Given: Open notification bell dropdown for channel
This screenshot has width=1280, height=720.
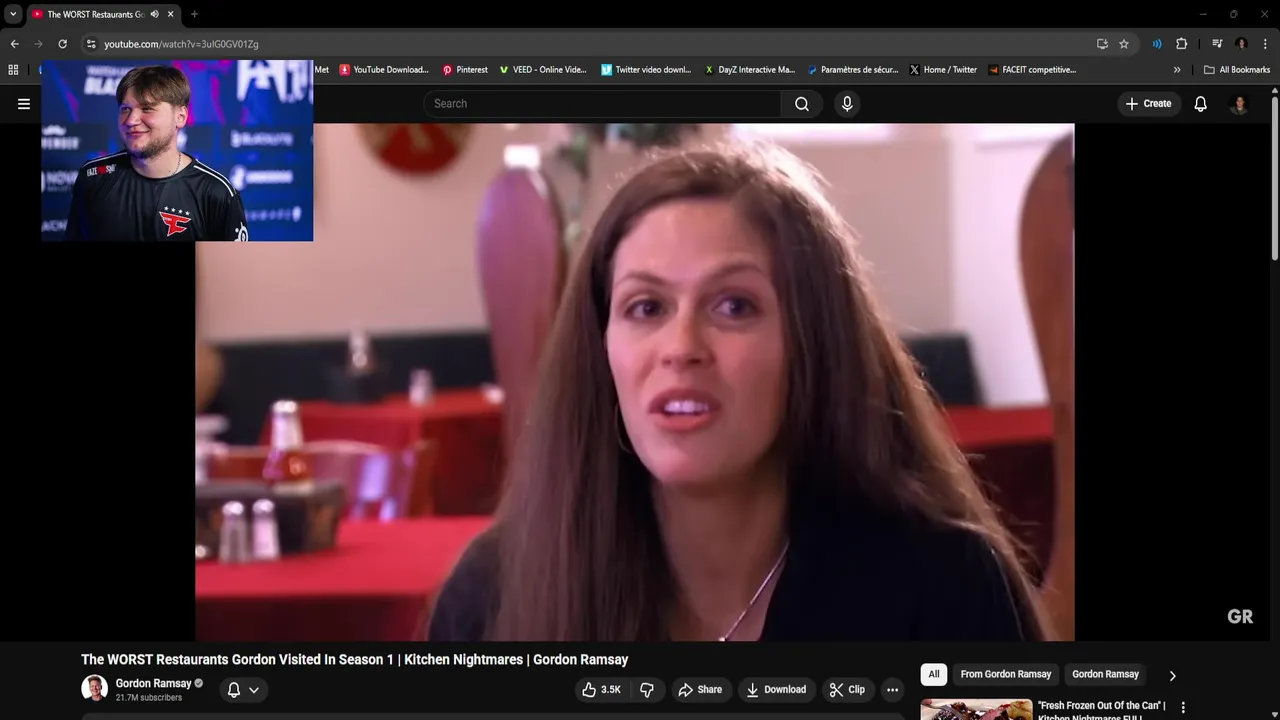Looking at the screenshot, I should tap(243, 690).
